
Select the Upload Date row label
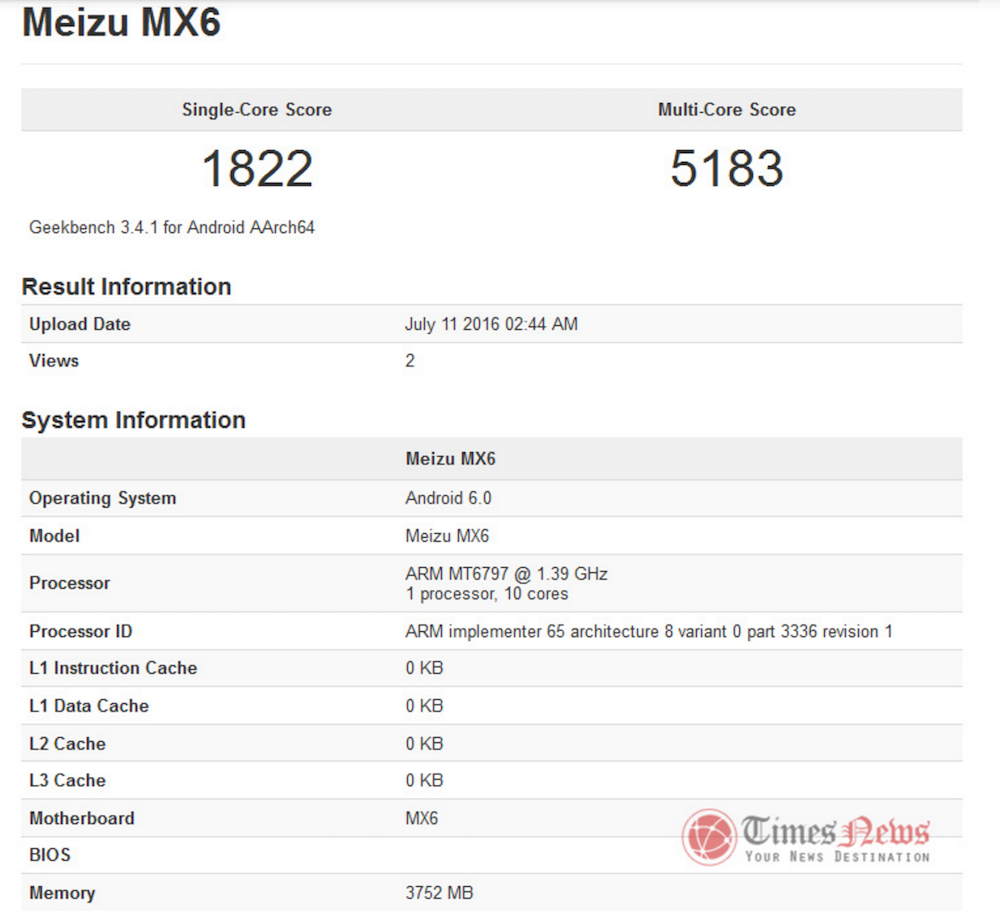pyautogui.click(x=80, y=324)
